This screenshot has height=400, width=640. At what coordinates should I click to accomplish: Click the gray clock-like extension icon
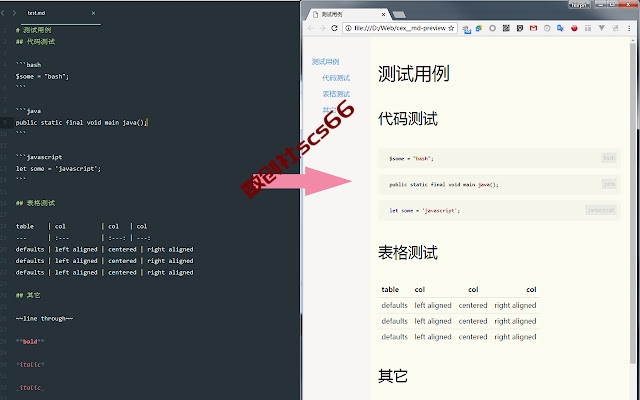click(547, 28)
